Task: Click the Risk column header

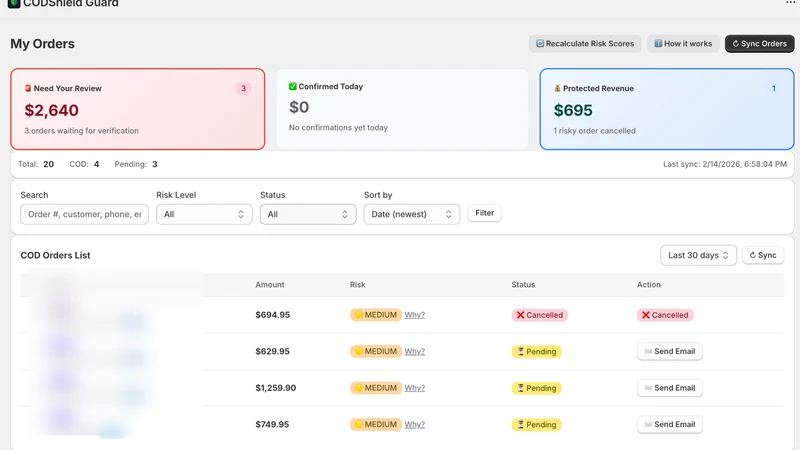Action: tap(358, 285)
